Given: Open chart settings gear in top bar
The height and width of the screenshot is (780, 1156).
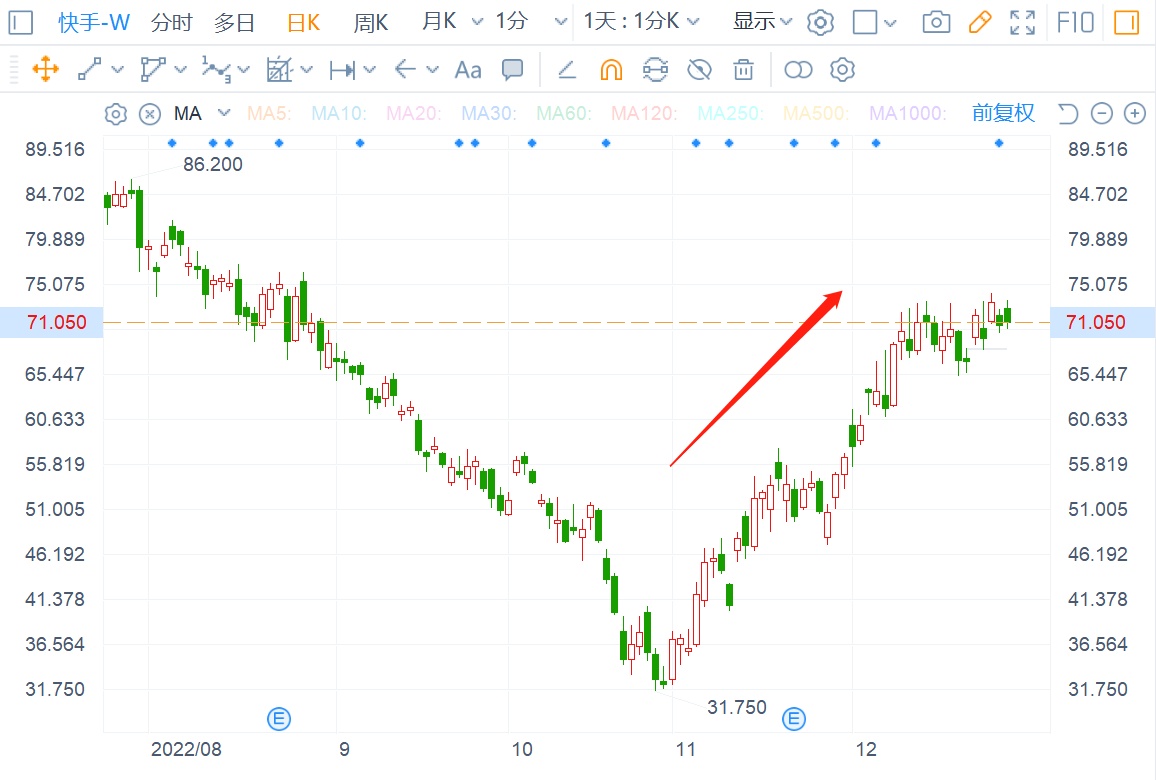Looking at the screenshot, I should point(820,22).
